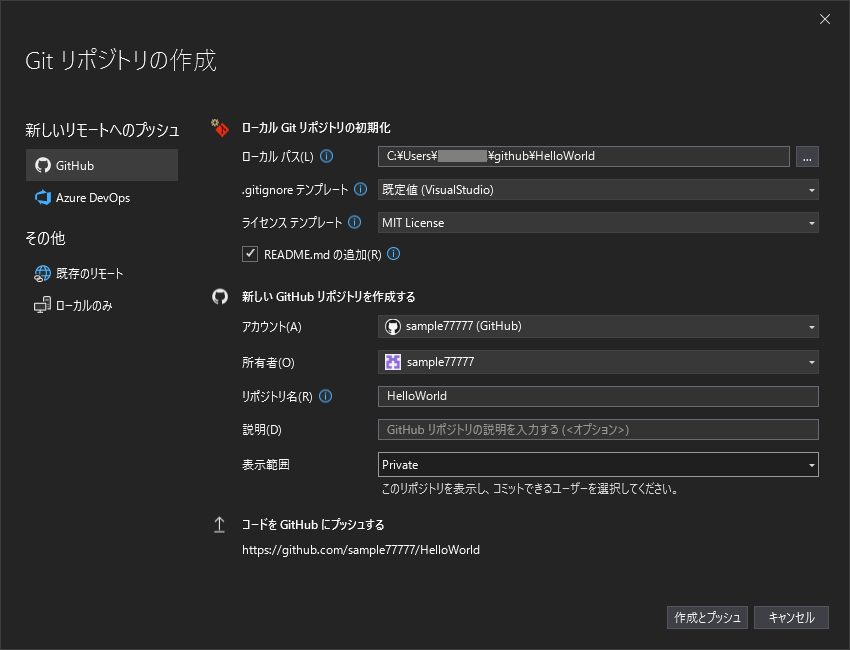
Task: Click GitHub icon beside 新しい GitHub リポジトリを作成する
Action: (x=220, y=297)
